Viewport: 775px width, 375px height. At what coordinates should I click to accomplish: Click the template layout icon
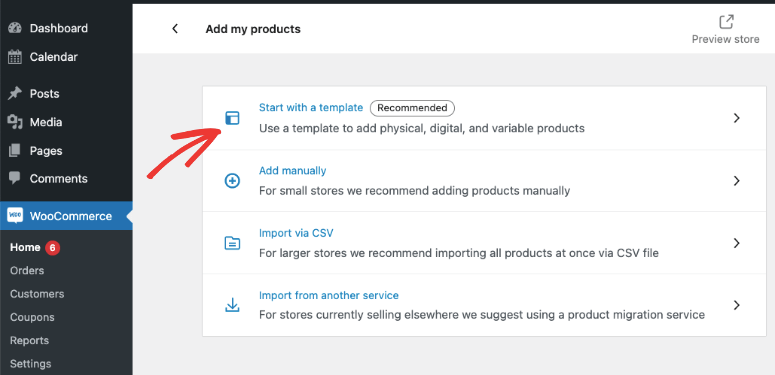[x=232, y=118]
